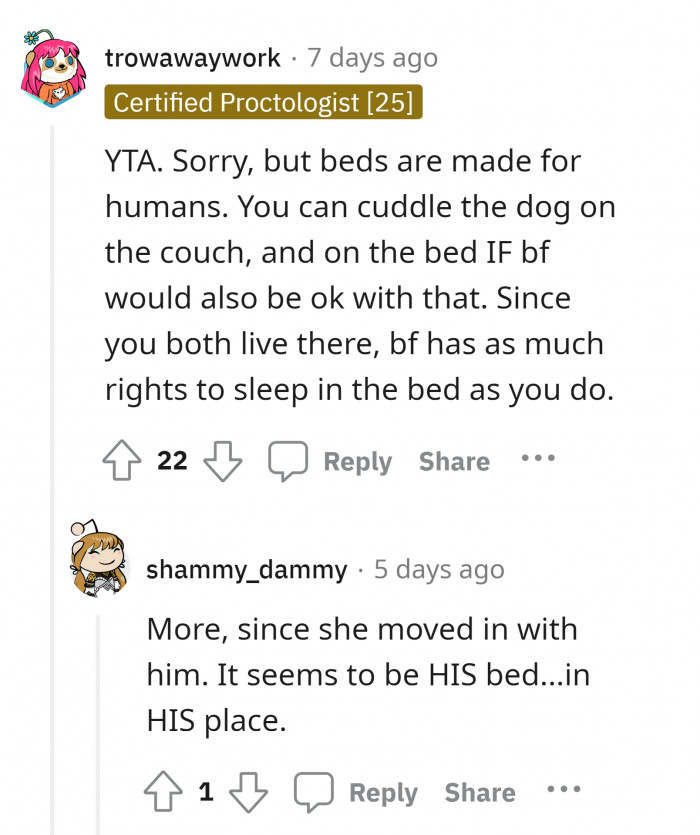Open the overflow menu on trowawaywork's comment

click(538, 458)
